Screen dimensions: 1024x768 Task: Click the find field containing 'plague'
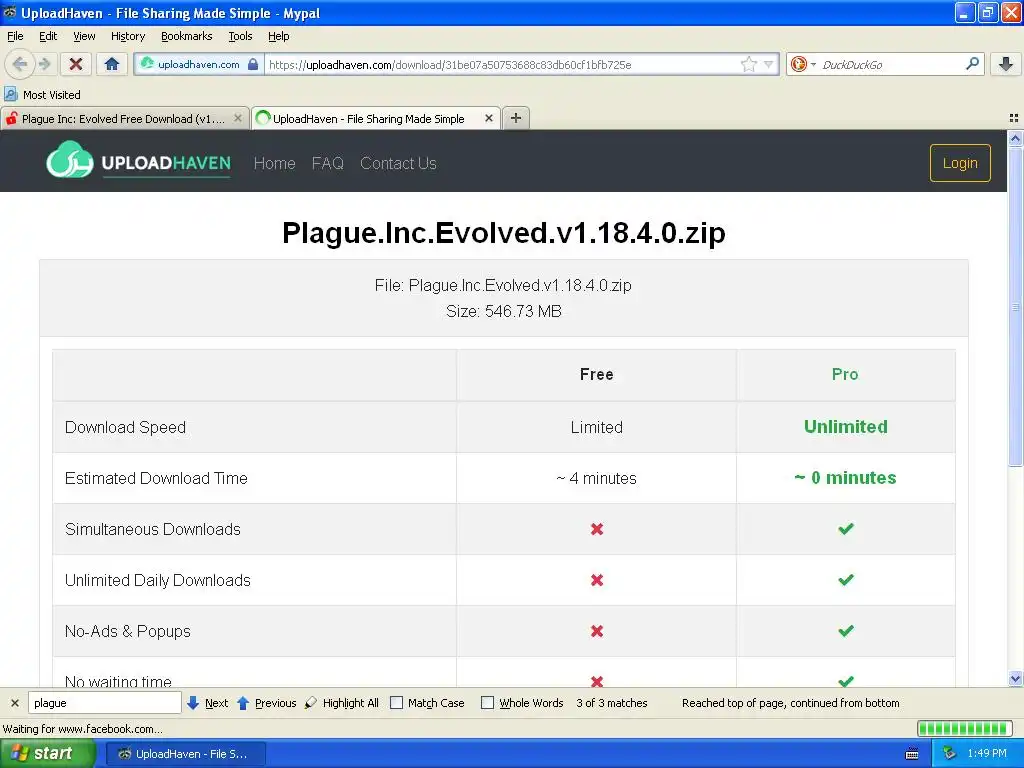104,703
